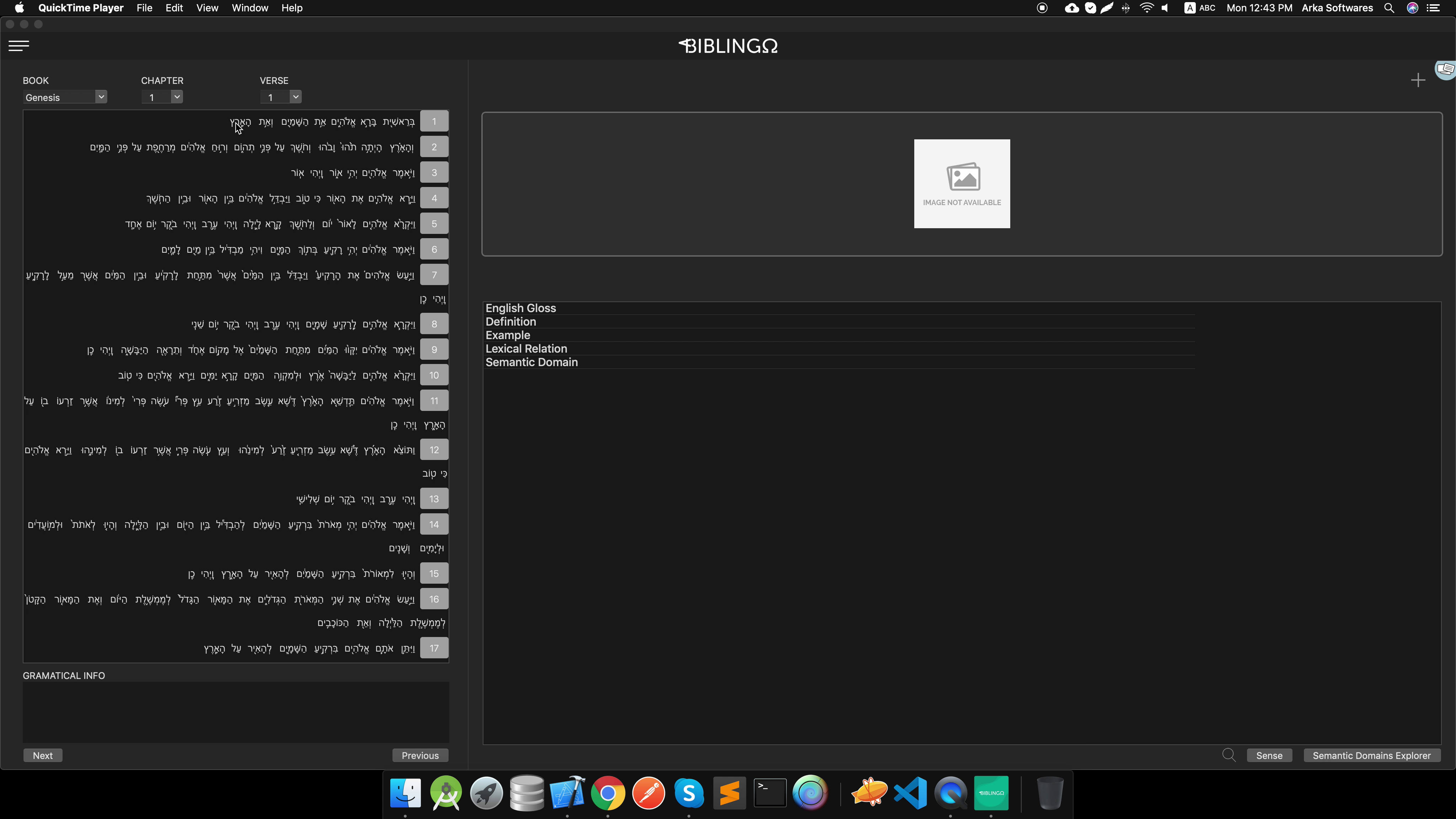Click the Biblingo app dock icon
1456x819 pixels.
pos(991,793)
